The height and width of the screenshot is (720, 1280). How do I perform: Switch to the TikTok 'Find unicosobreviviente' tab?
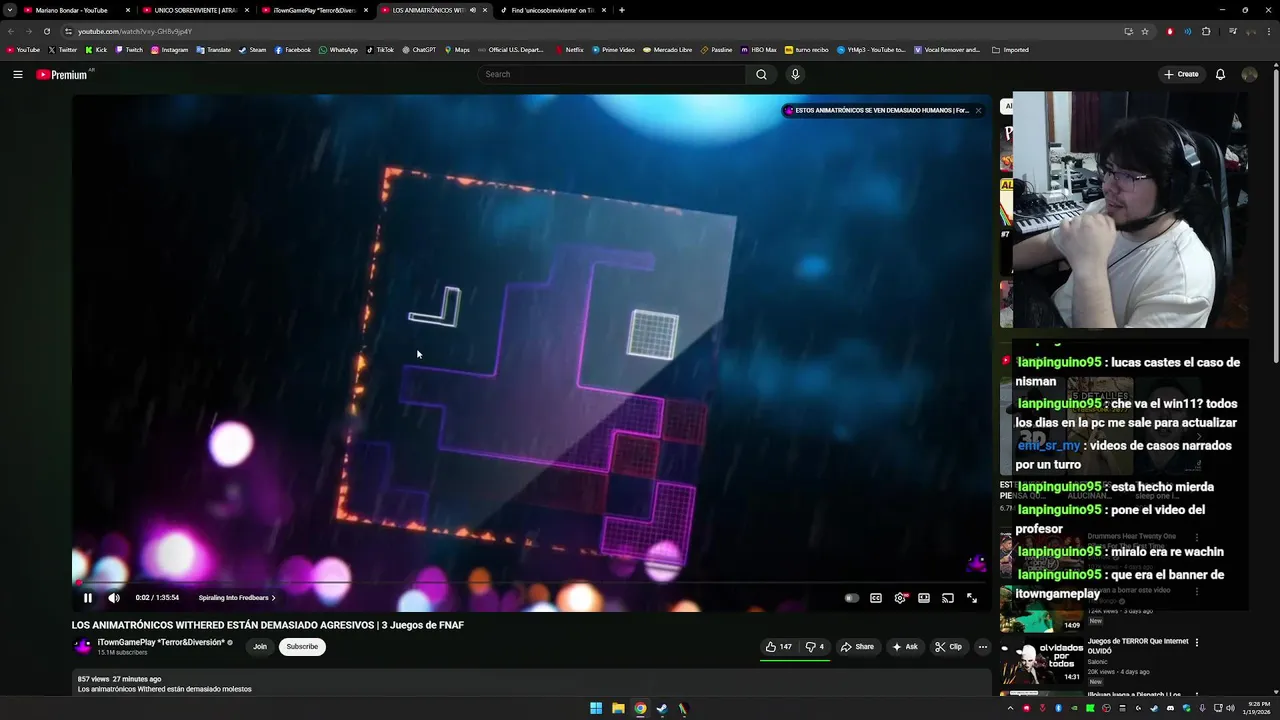point(552,10)
